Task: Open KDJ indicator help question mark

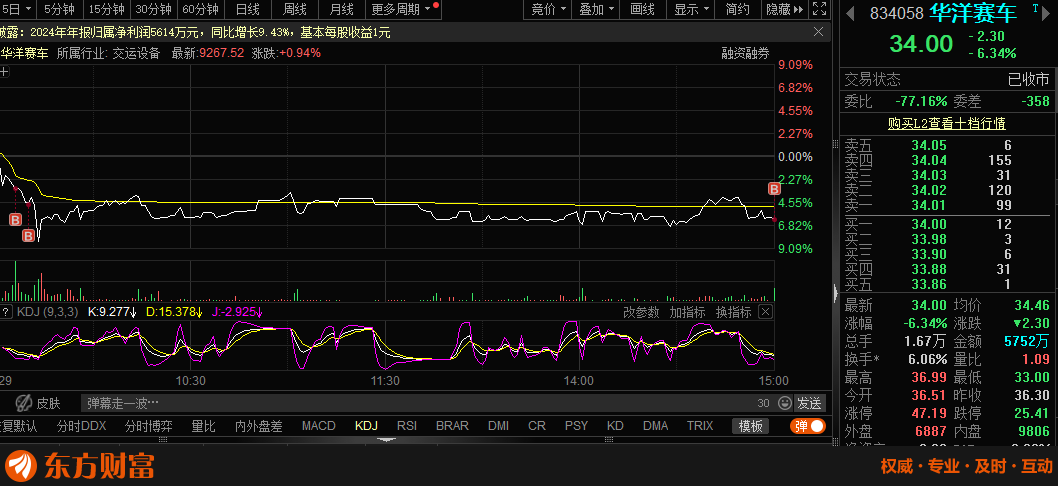Action: click(5, 312)
